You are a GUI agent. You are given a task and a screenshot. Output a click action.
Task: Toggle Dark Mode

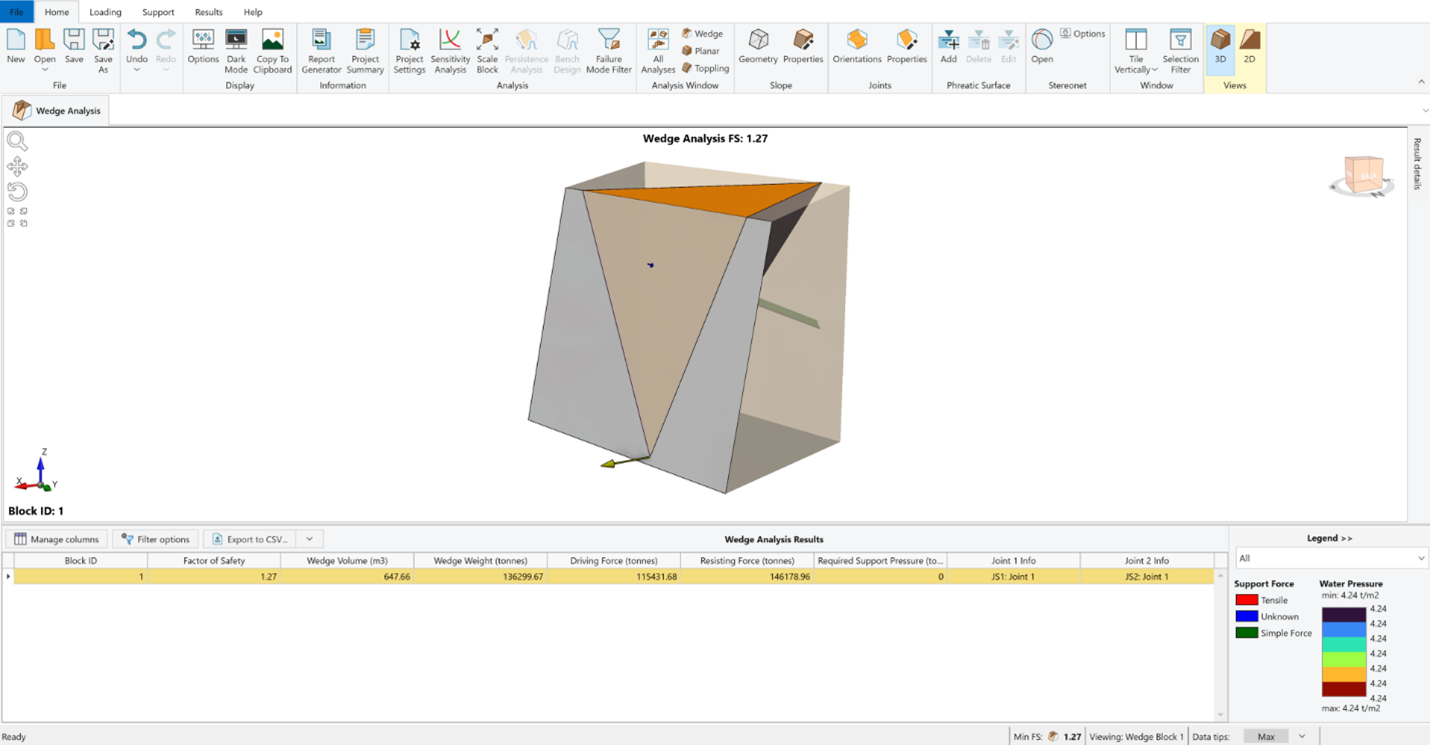pyautogui.click(x=236, y=50)
